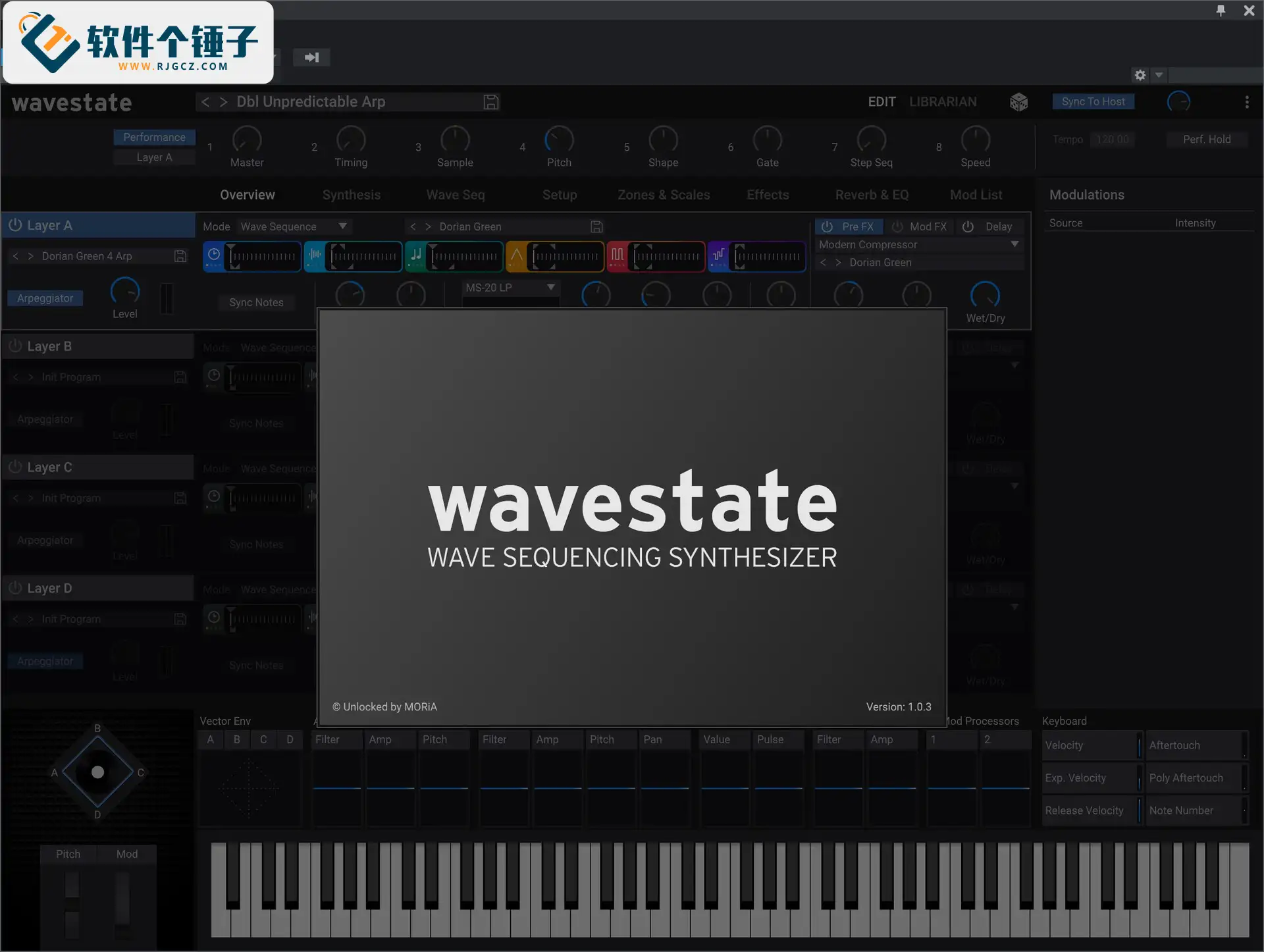The width and height of the screenshot is (1264, 952).
Task: Choose previous Pre FX effect preset
Action: click(x=823, y=262)
